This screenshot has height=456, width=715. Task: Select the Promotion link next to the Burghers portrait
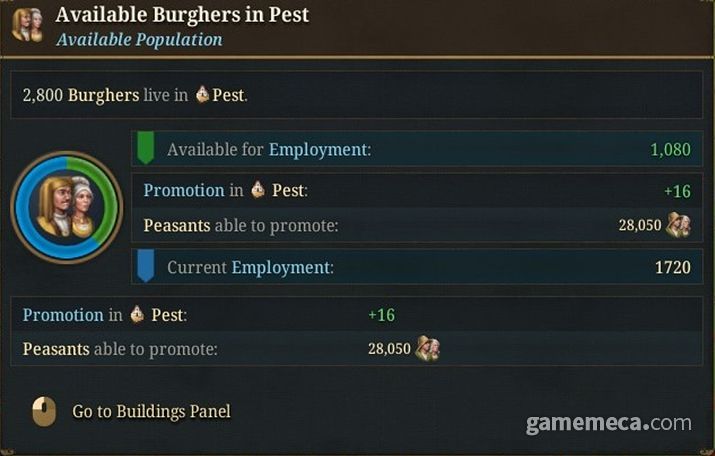pyautogui.click(x=183, y=190)
